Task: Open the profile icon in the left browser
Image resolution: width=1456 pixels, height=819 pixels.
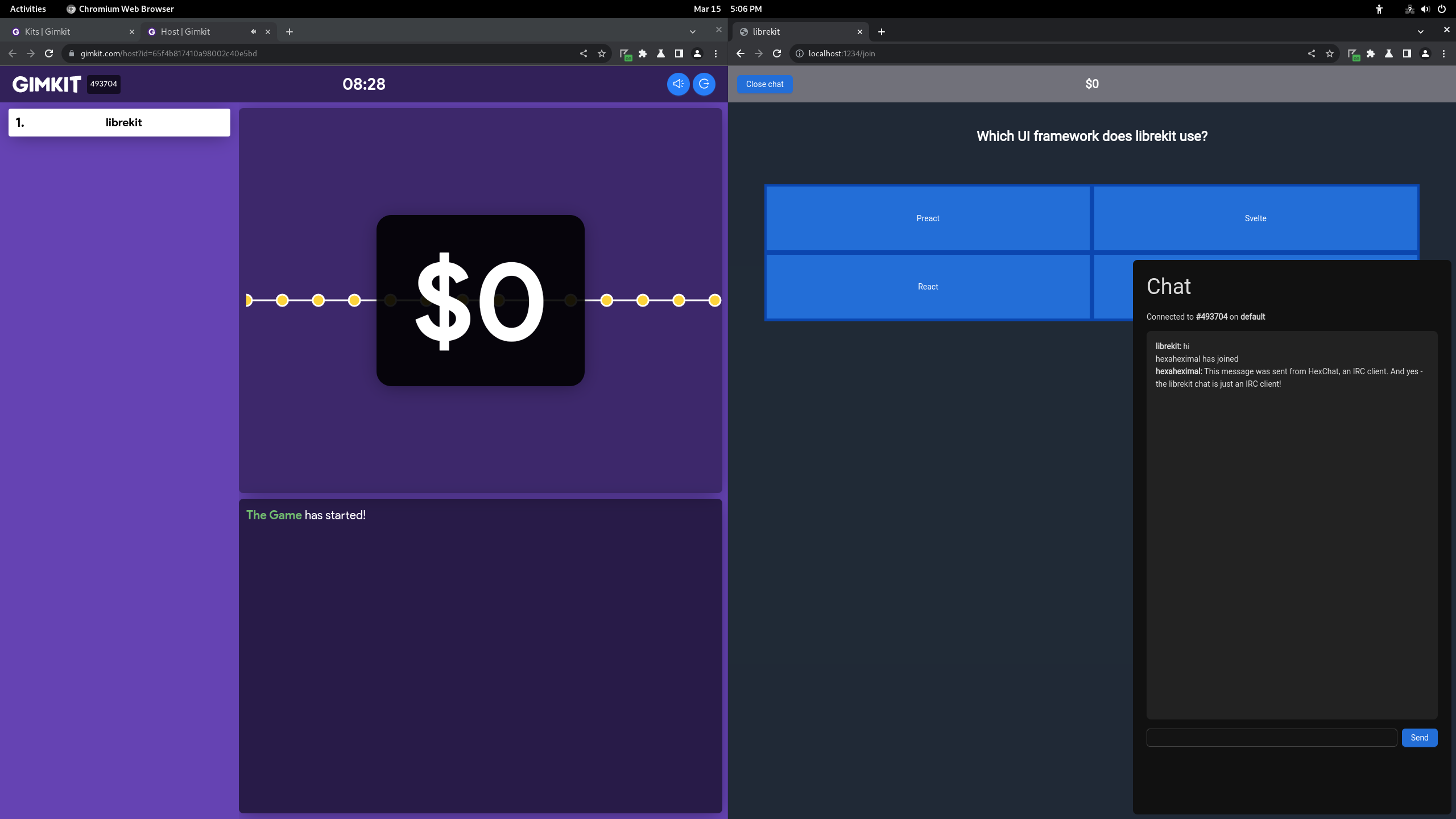Action: tap(697, 53)
